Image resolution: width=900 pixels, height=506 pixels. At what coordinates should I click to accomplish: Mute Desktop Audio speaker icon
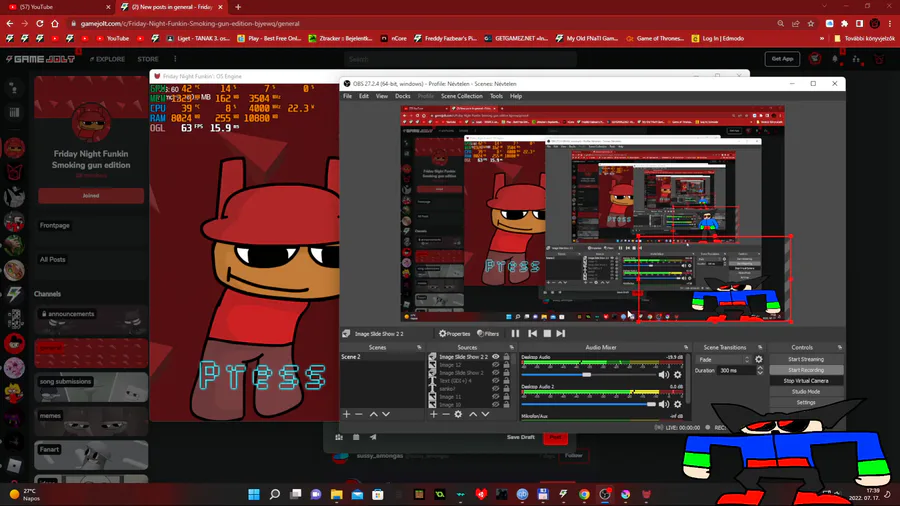664,375
